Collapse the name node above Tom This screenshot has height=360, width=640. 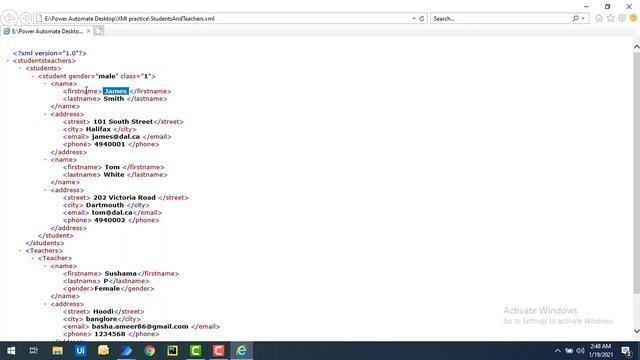(x=46, y=160)
